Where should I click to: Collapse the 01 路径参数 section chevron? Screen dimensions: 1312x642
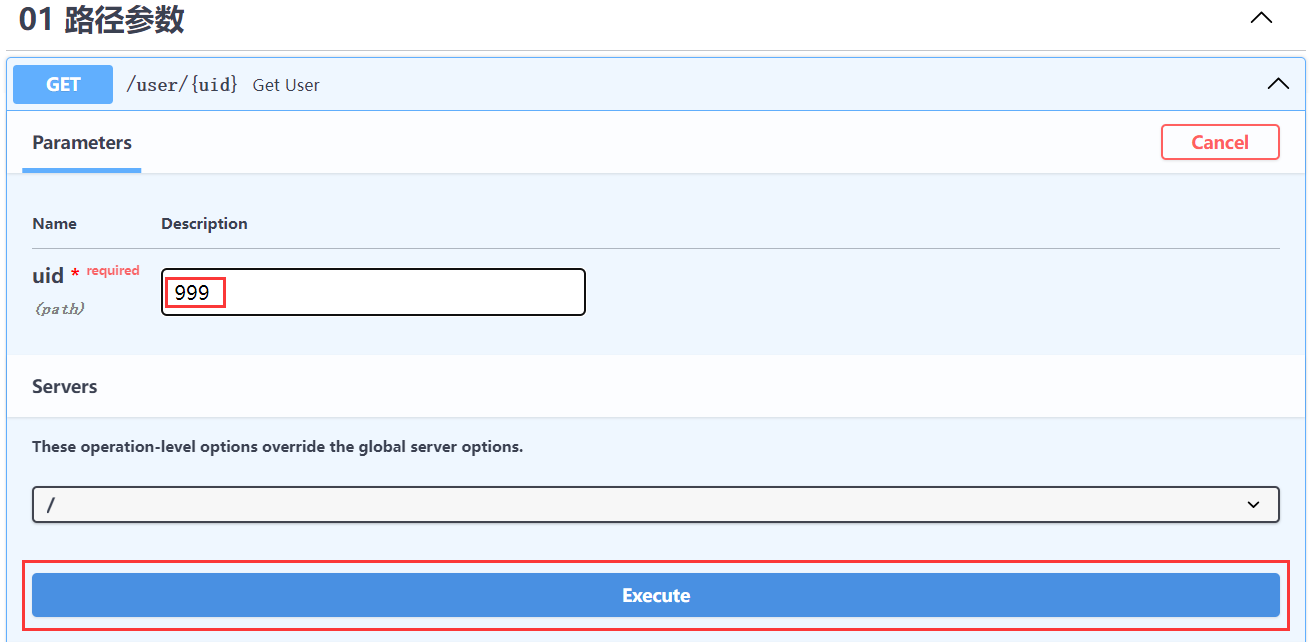click(1261, 18)
